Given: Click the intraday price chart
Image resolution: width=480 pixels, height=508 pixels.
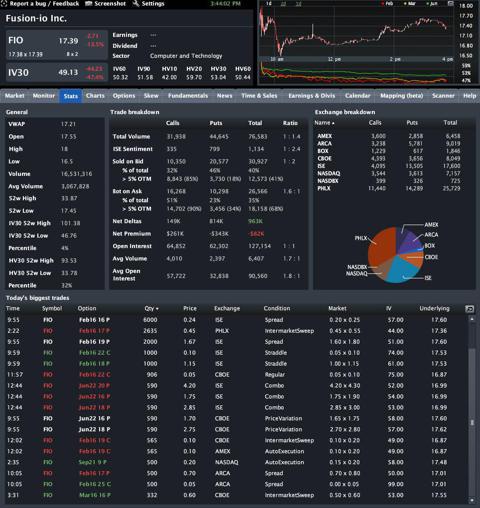Looking at the screenshot, I should [357, 32].
